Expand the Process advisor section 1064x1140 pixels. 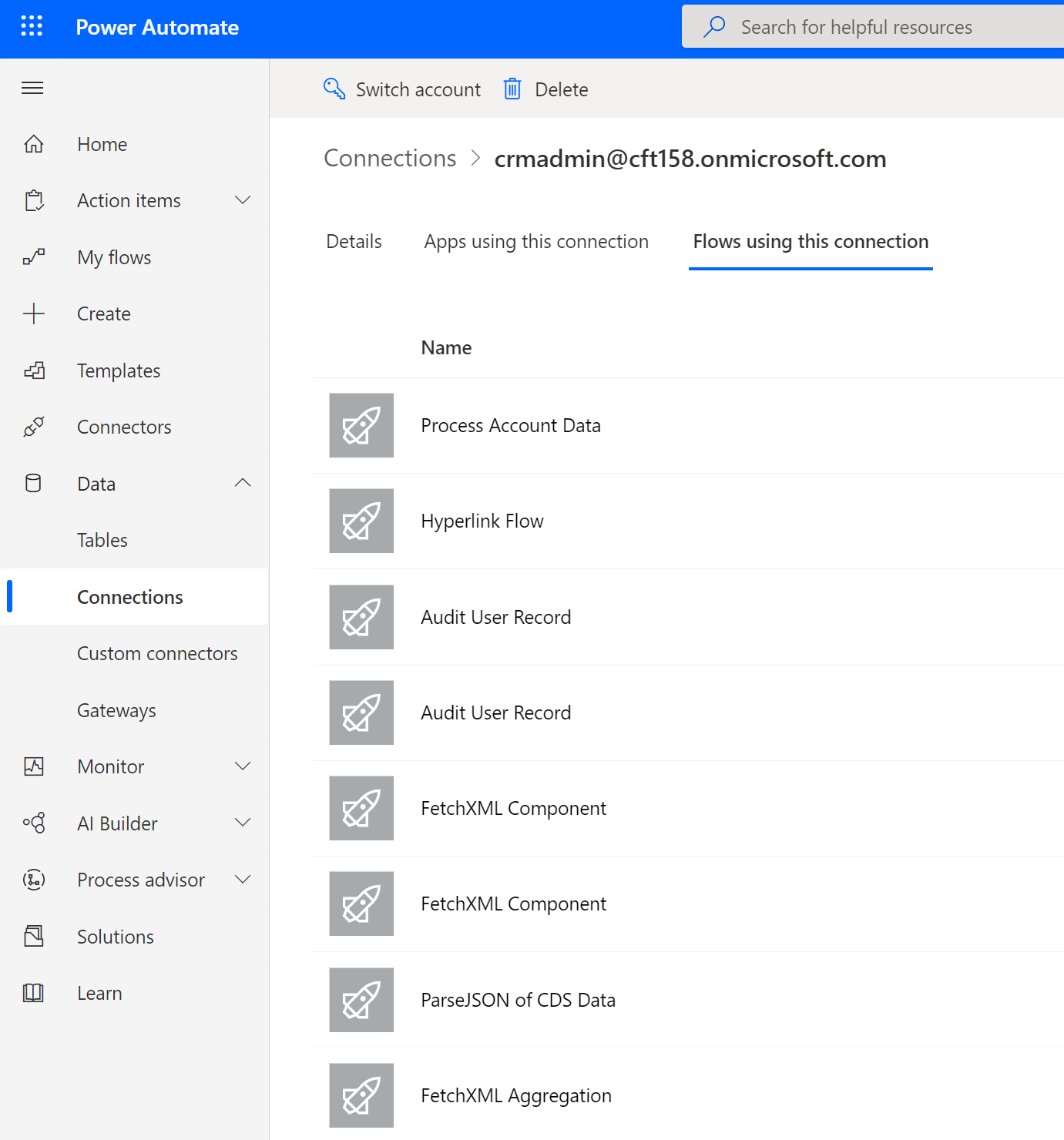(x=243, y=879)
